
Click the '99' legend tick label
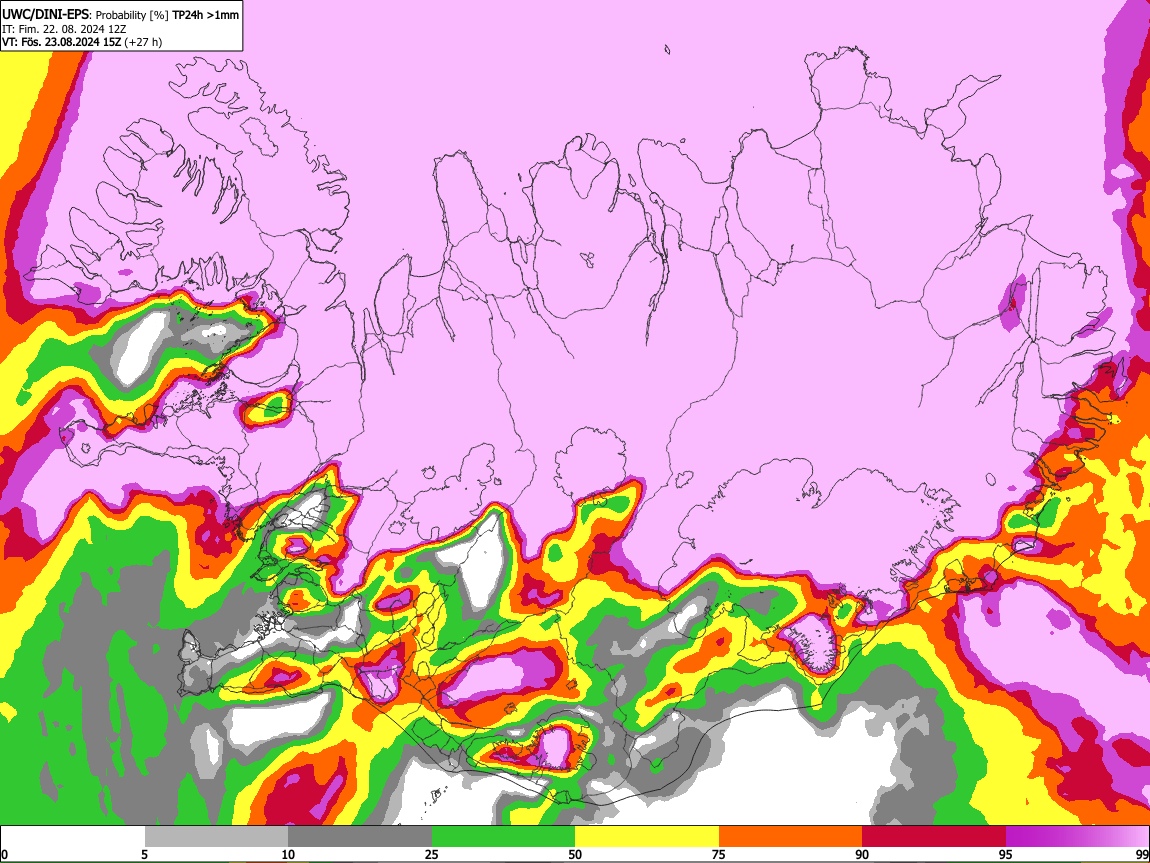pos(1141,854)
